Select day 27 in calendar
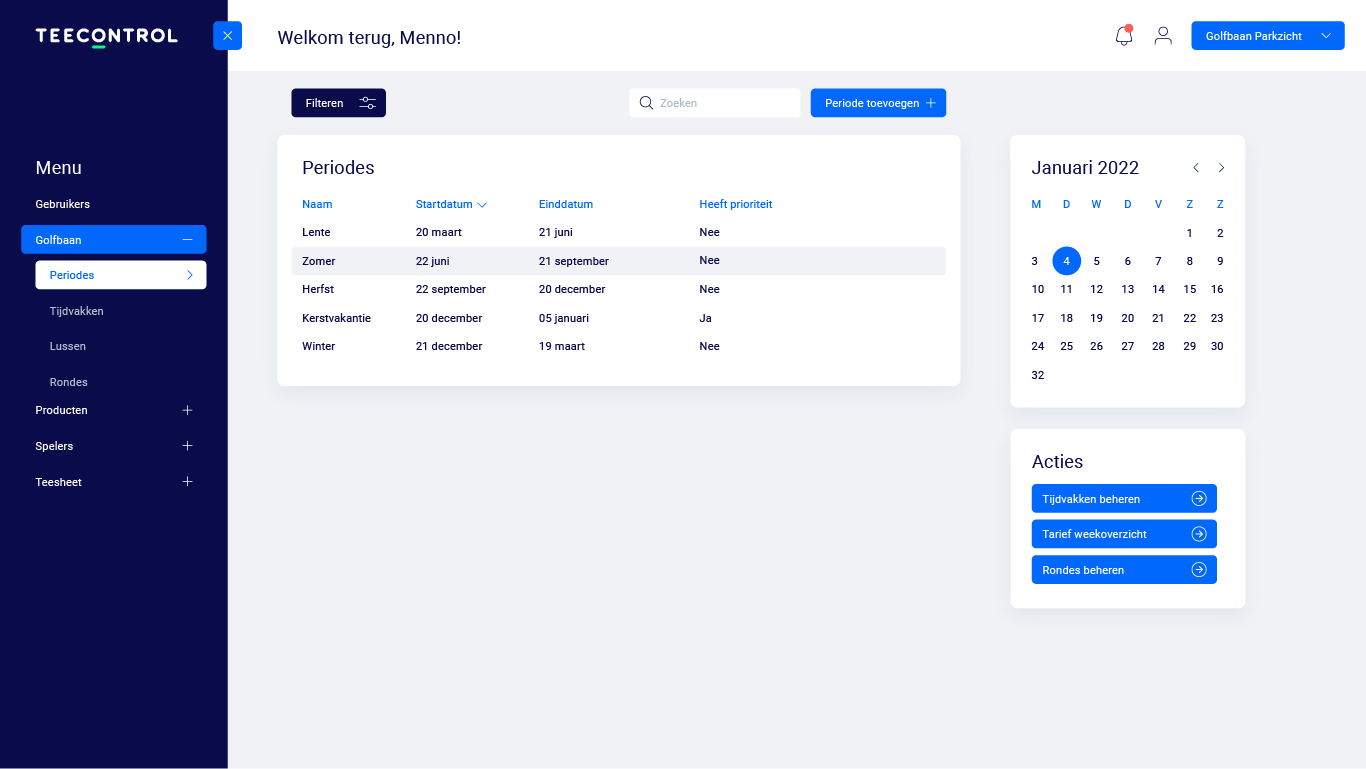The height and width of the screenshot is (769, 1366). coord(1127,346)
